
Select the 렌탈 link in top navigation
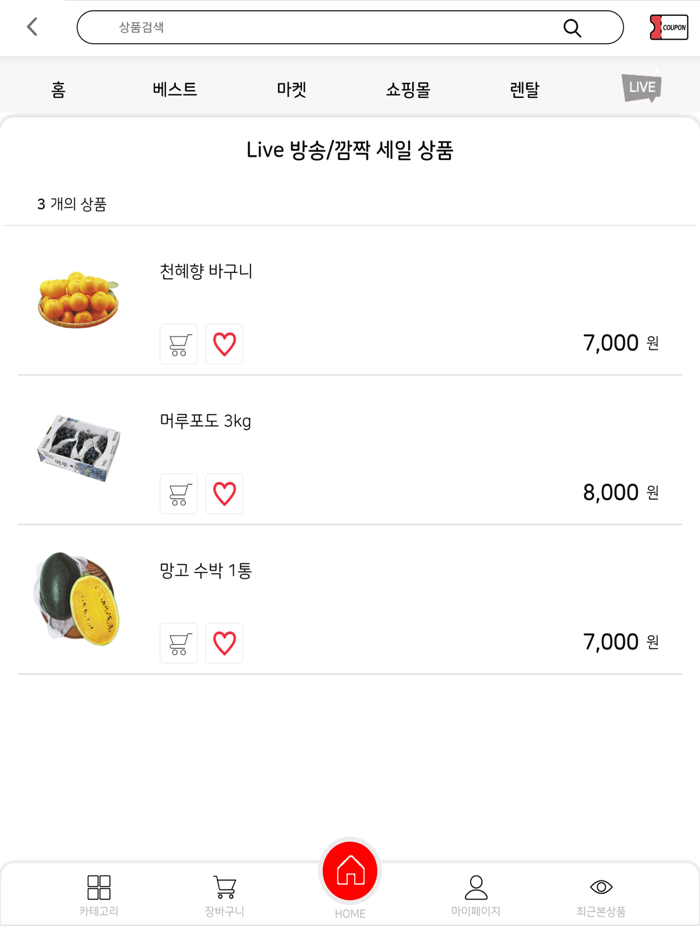pos(523,88)
